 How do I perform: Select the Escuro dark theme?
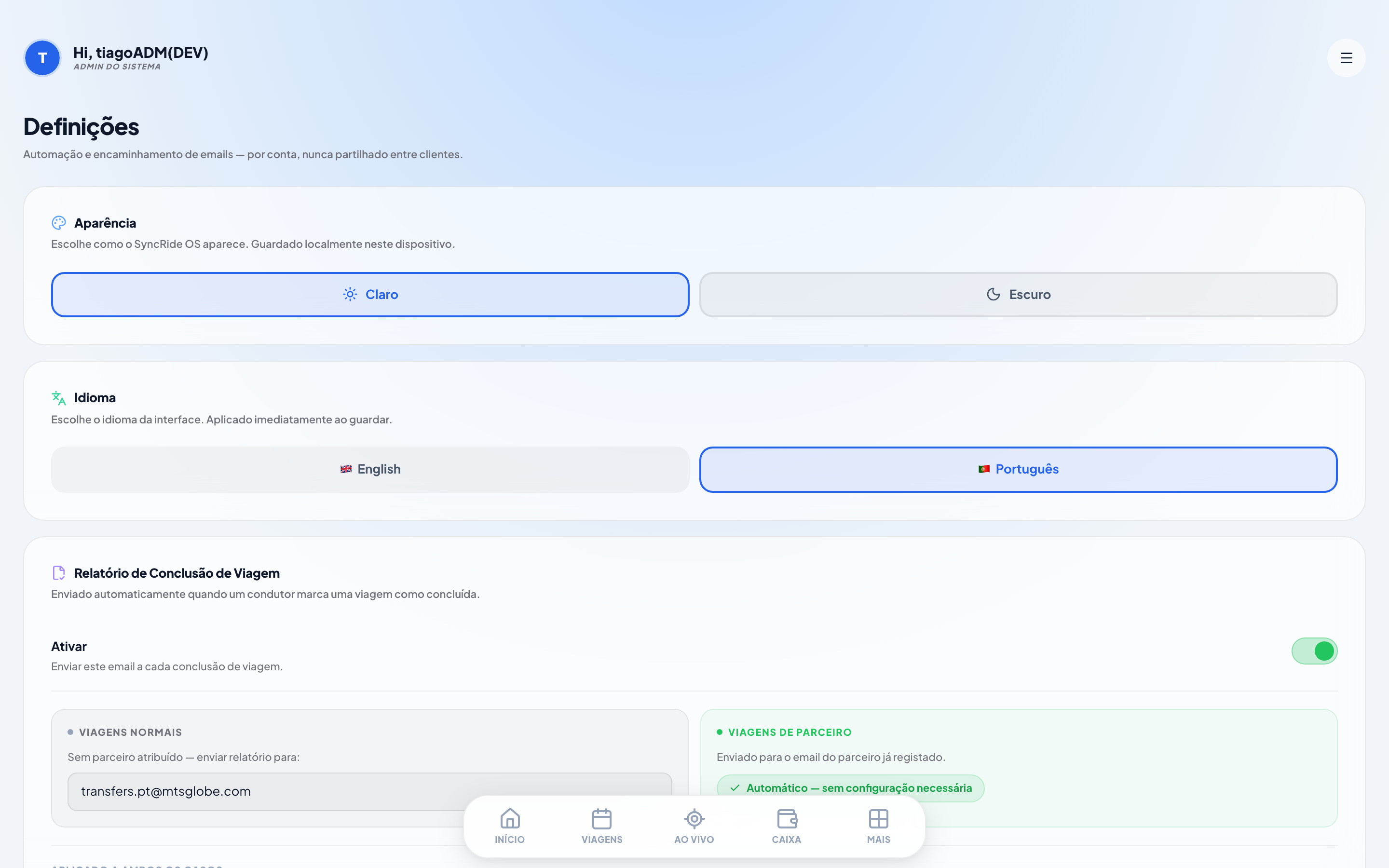[x=1018, y=295]
